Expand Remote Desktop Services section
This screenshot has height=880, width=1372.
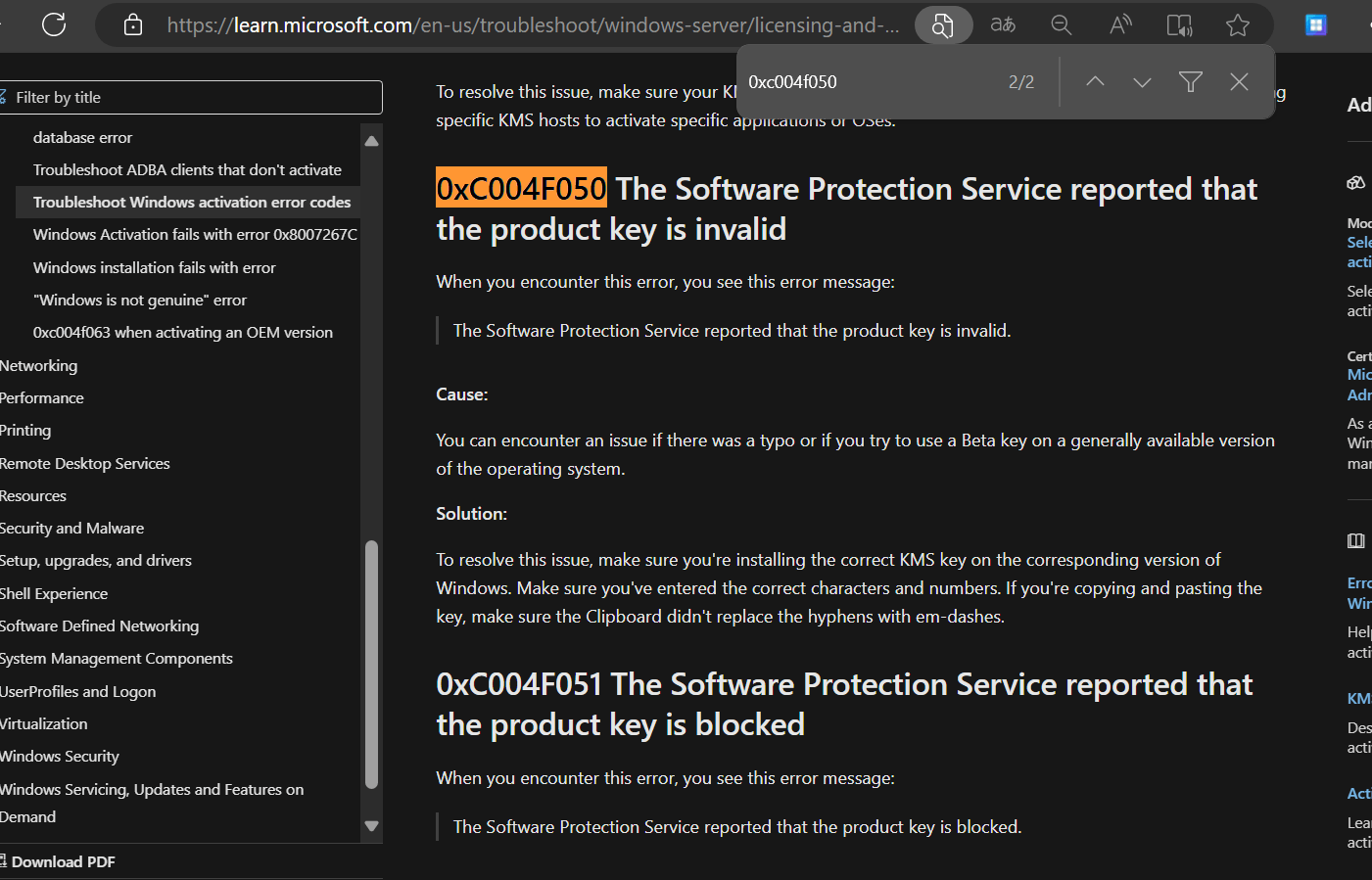[x=85, y=463]
